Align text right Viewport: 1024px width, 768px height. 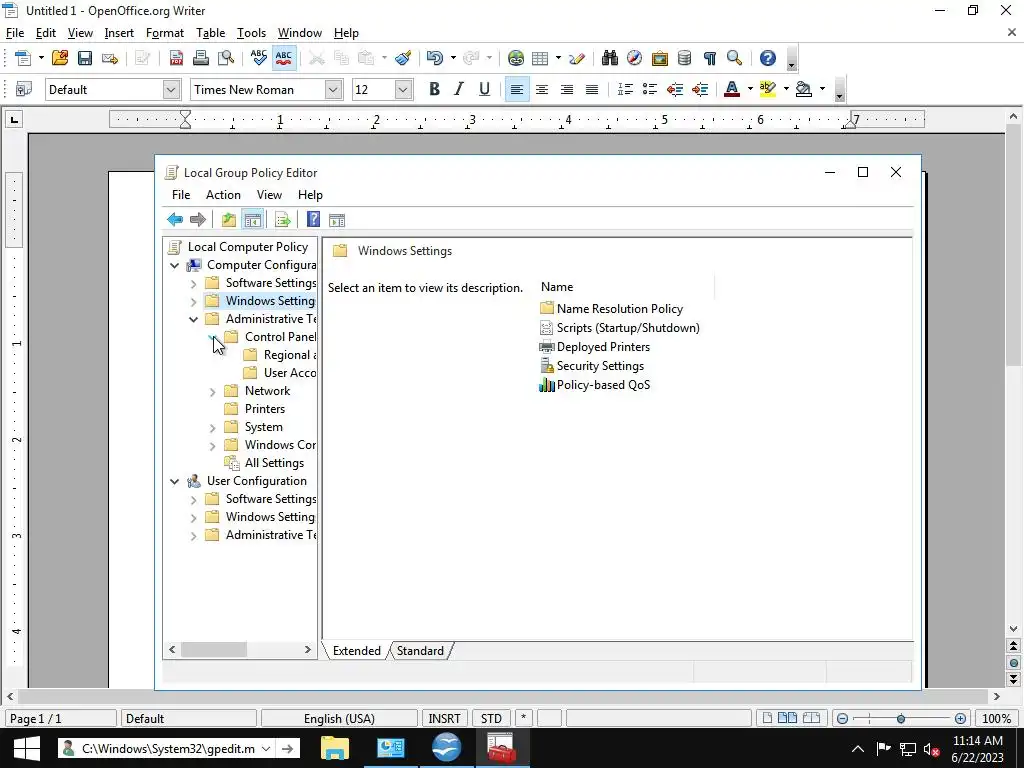[567, 89]
